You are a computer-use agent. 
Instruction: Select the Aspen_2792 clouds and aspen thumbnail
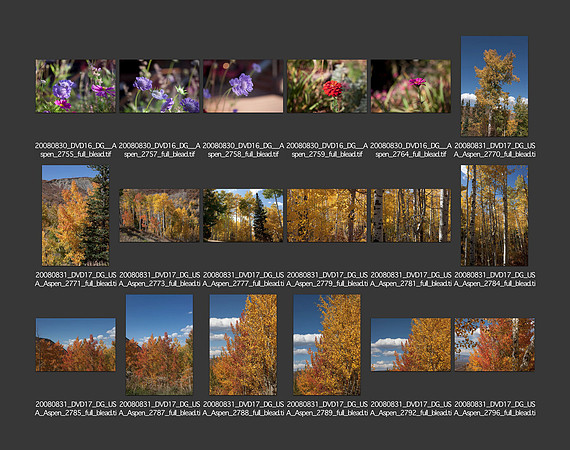pos(411,345)
